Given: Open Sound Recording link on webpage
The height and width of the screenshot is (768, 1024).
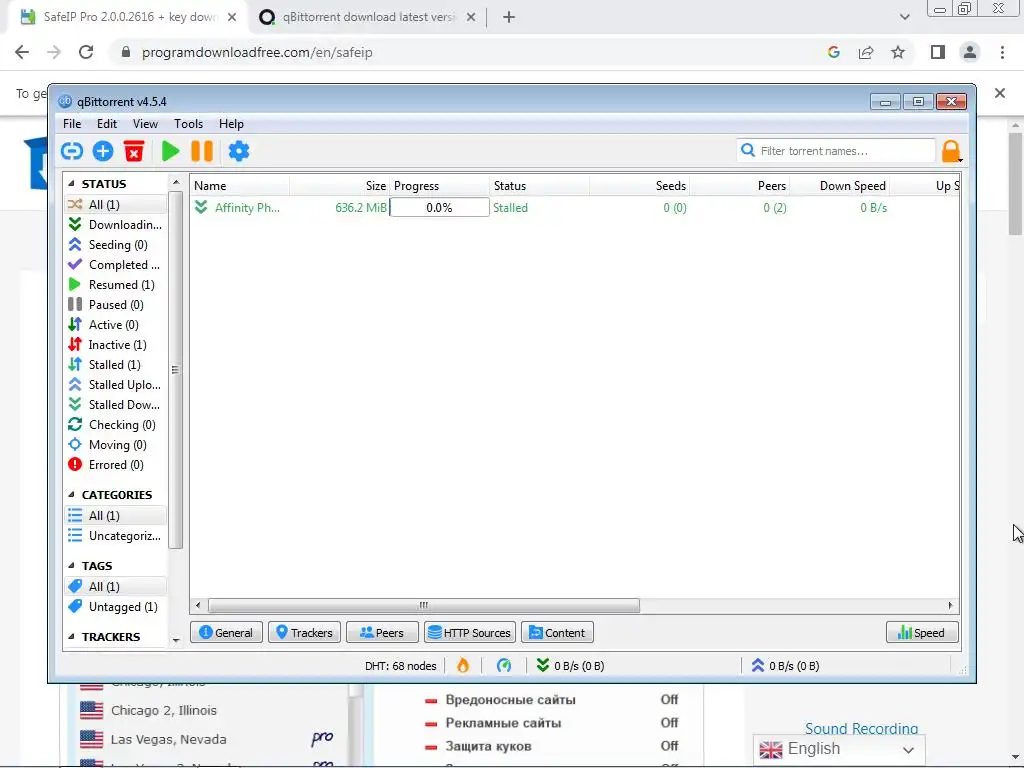Looking at the screenshot, I should [861, 728].
